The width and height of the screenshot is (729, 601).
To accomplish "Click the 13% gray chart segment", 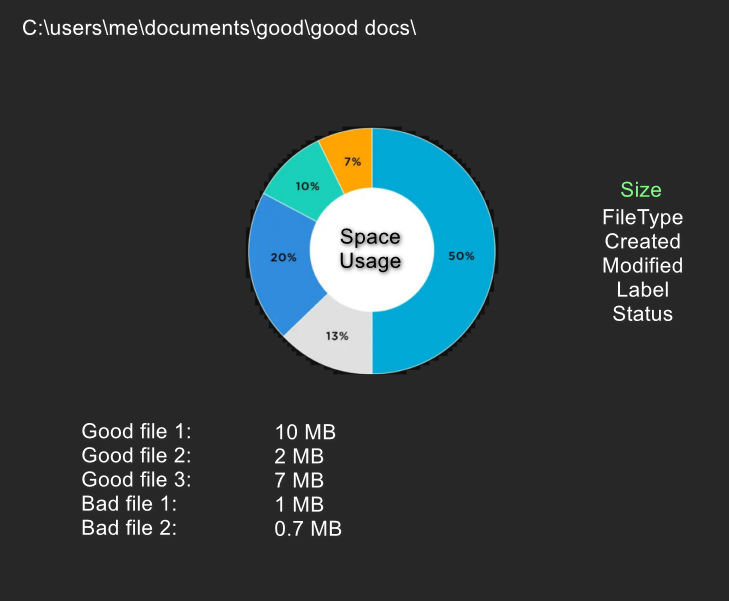I will 336,336.
